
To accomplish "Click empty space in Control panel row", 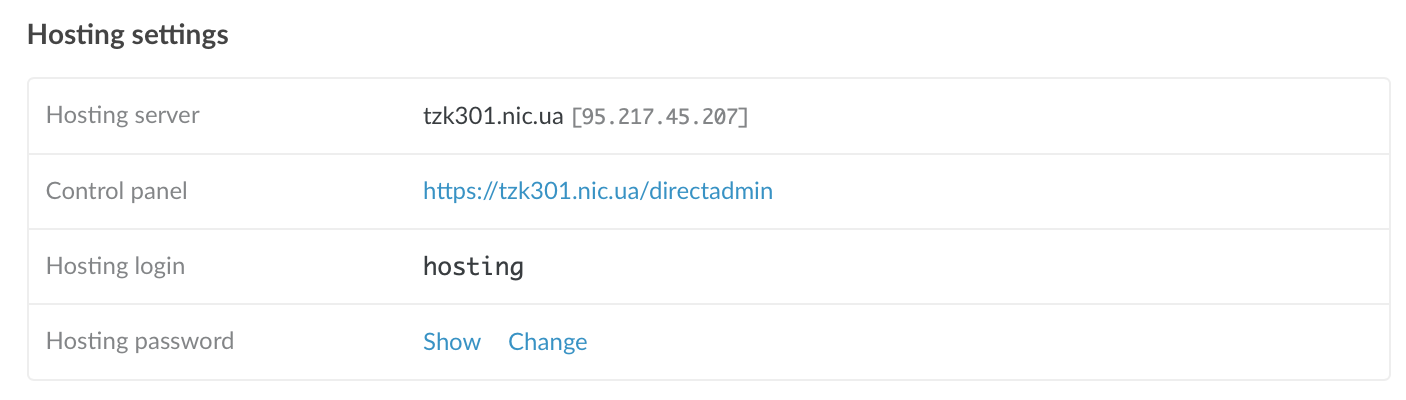I will tap(1050, 191).
